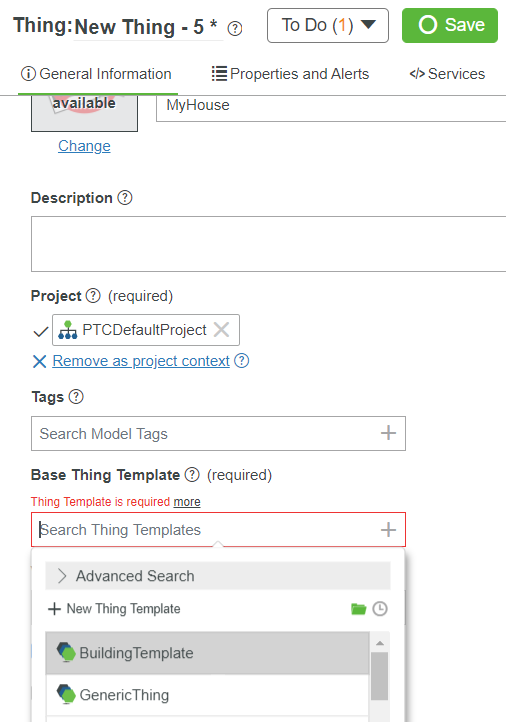Screen dimensions: 506x722
Task: Open the To Do (1) dropdown
Action: pyautogui.click(x=328, y=25)
